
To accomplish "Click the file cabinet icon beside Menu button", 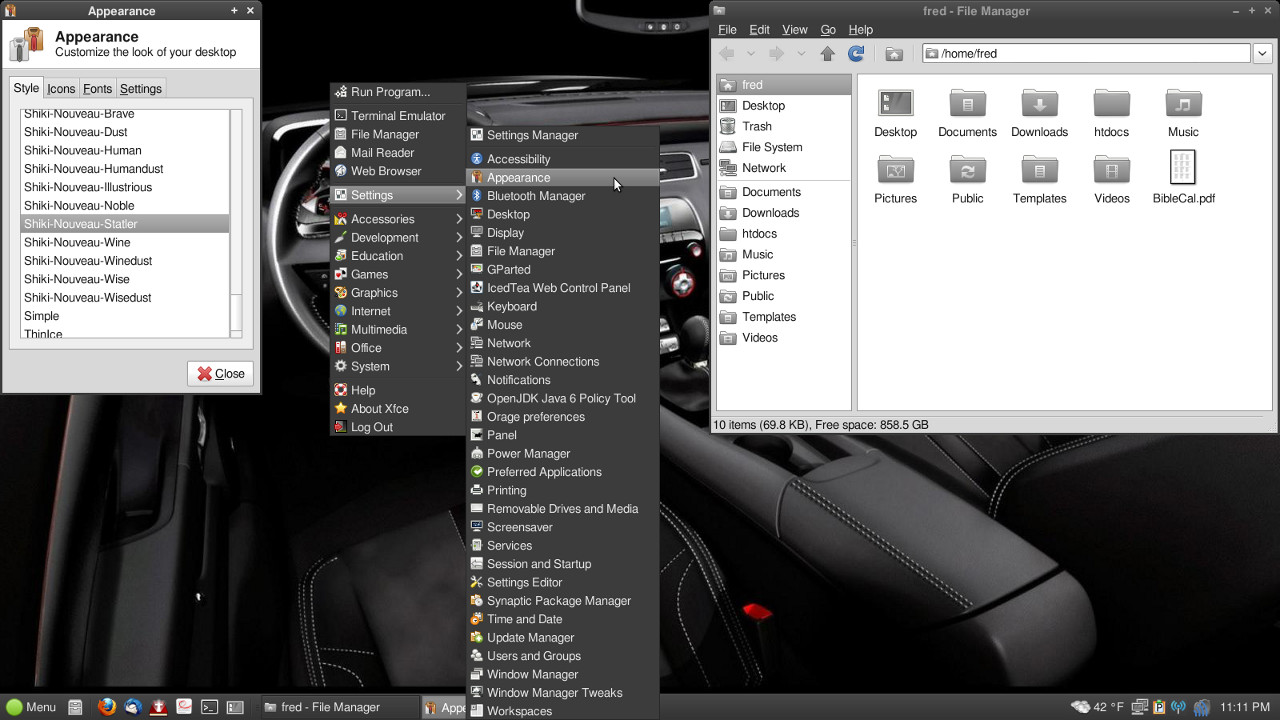I will (75, 707).
